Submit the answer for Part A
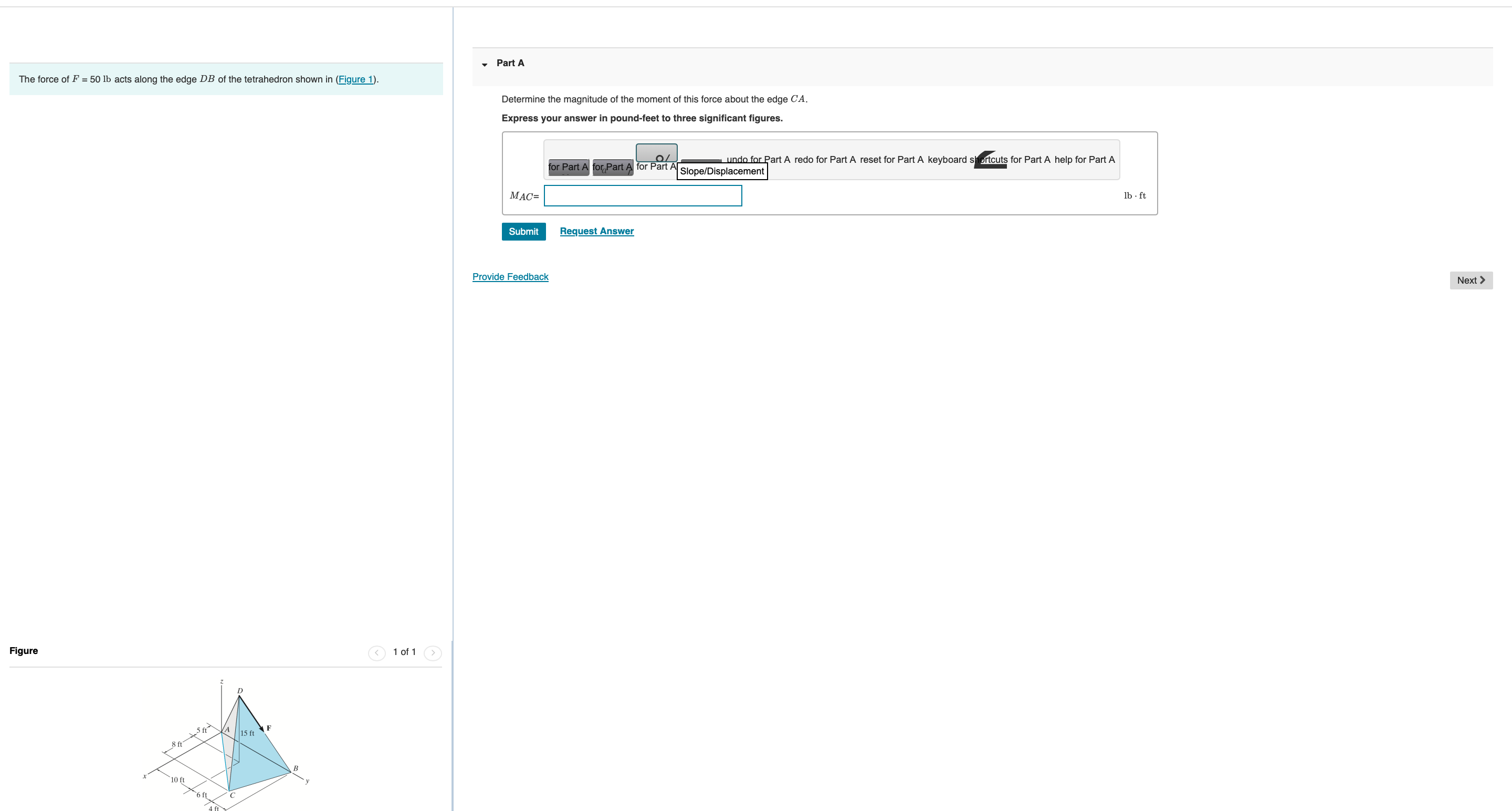Screen dimensions: 1512x811 click(x=523, y=232)
